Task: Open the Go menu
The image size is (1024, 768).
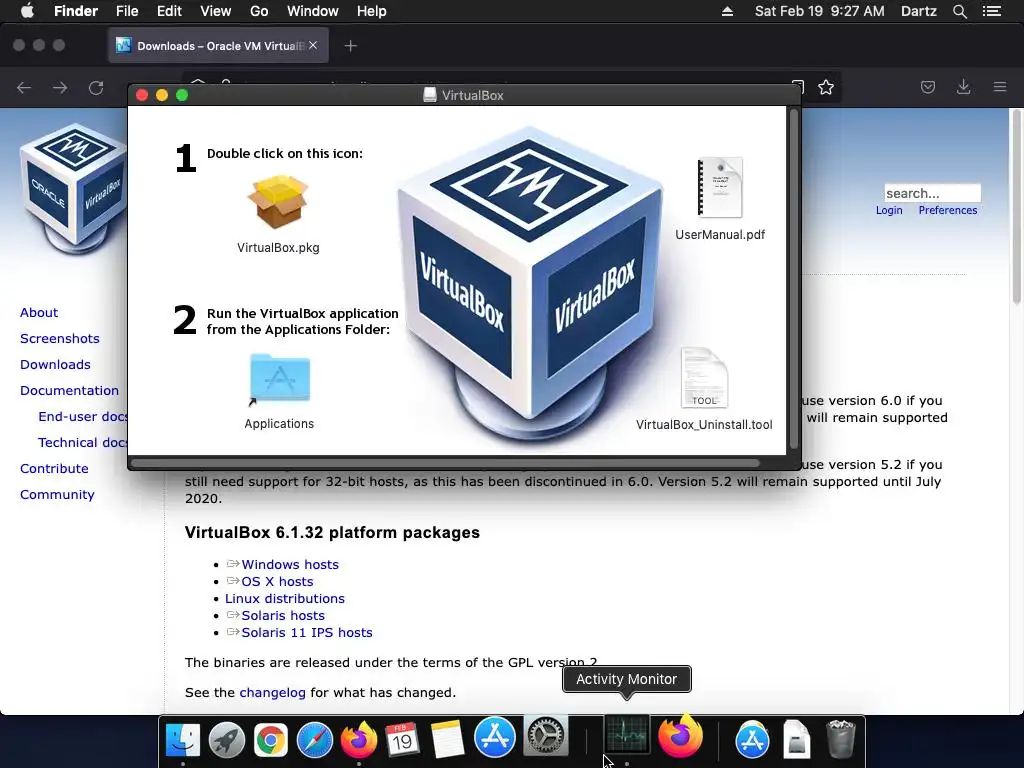Action: pyautogui.click(x=259, y=11)
